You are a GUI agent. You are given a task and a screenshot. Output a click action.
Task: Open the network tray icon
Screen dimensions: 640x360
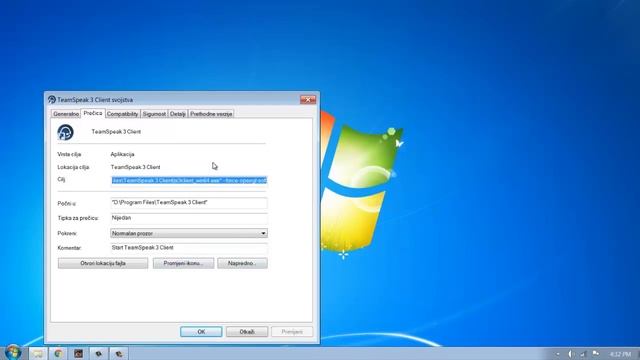pos(583,354)
